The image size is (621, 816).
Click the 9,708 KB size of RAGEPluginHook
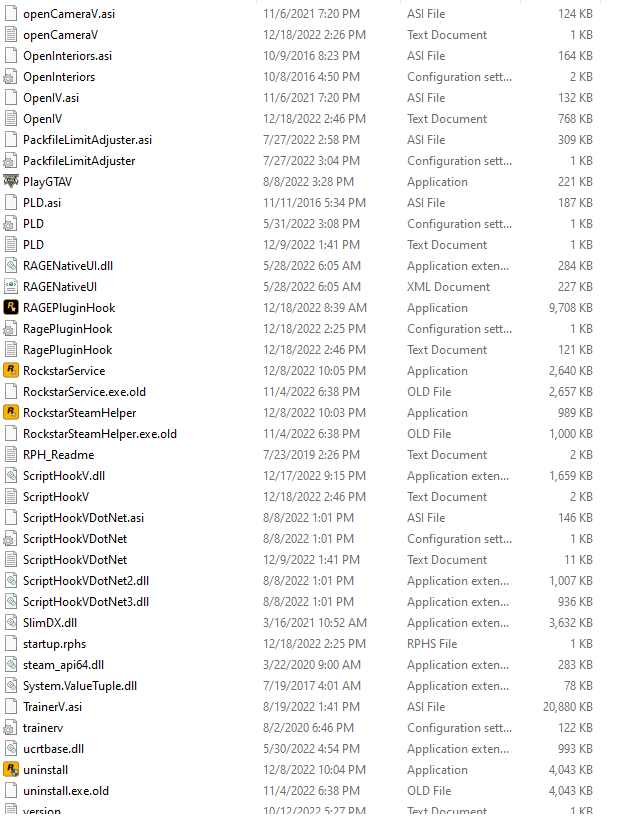[x=571, y=308]
